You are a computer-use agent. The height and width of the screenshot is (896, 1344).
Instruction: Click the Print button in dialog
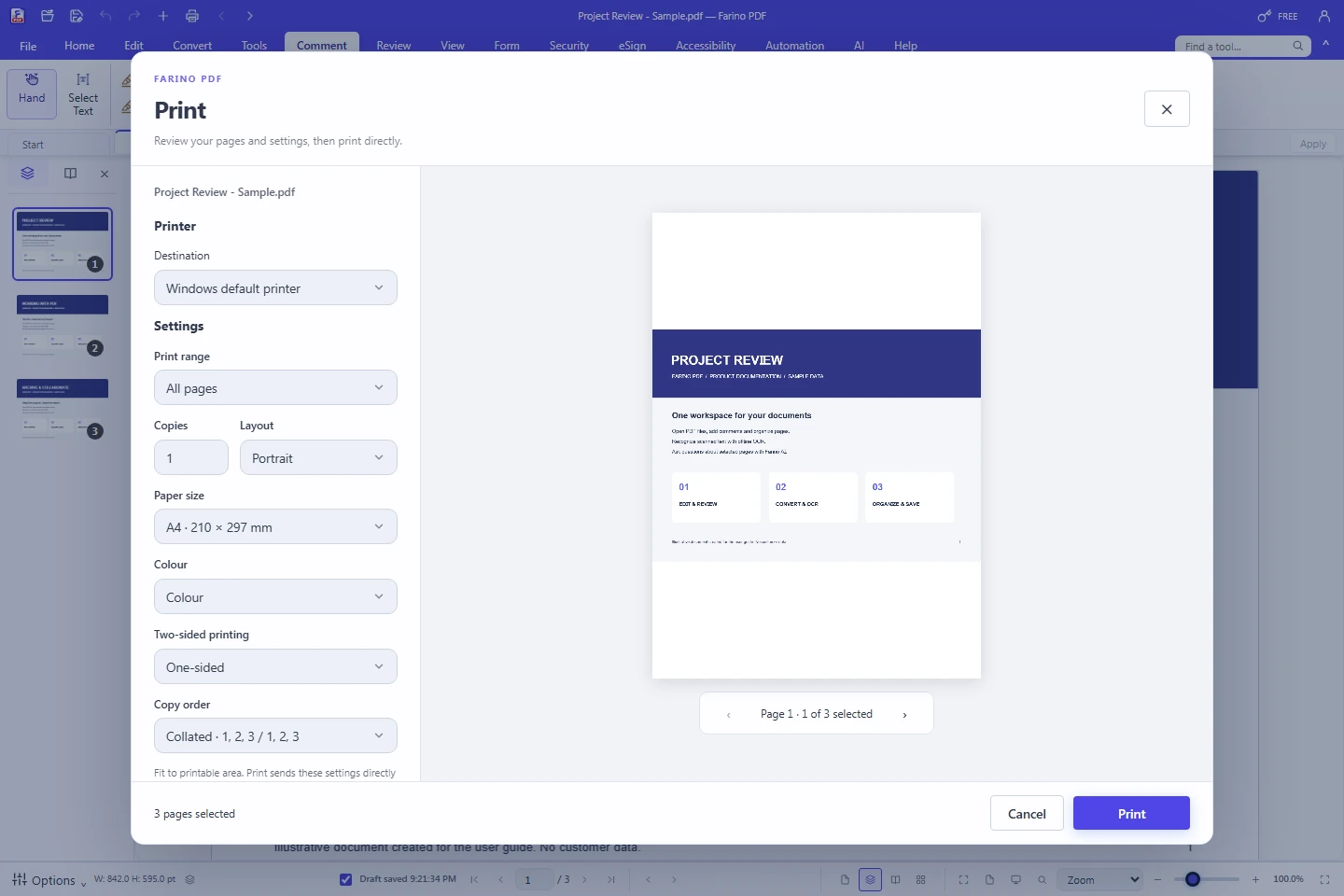(x=1131, y=813)
